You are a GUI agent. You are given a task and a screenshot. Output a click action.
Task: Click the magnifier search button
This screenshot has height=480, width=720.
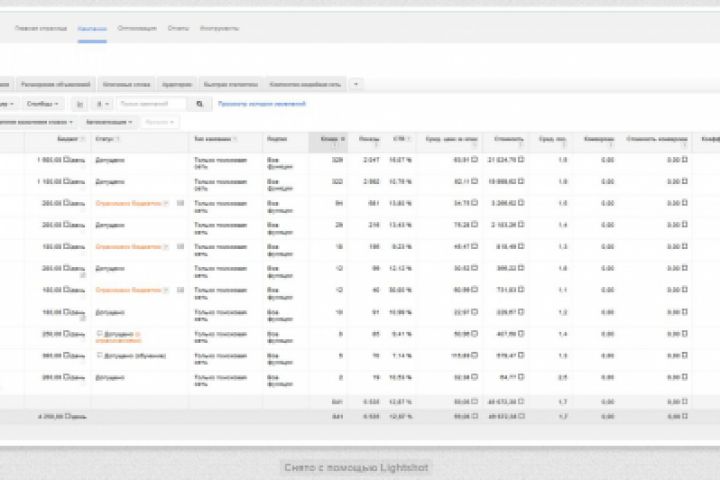click(199, 104)
